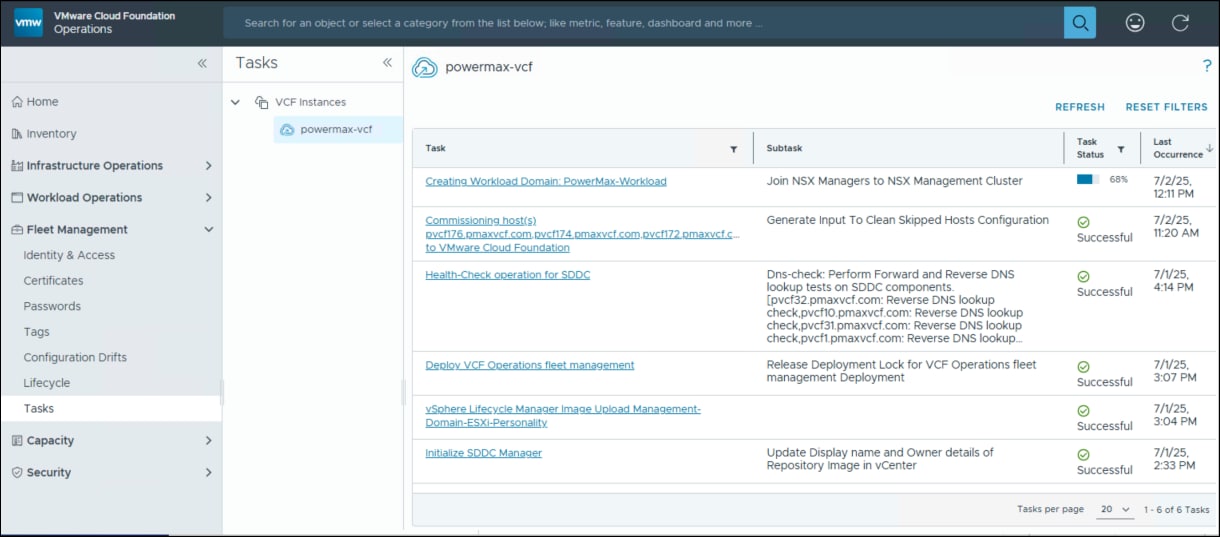Click the '7/1/25, 2:33 PM' cell
1220x537 pixels.
[1174, 462]
